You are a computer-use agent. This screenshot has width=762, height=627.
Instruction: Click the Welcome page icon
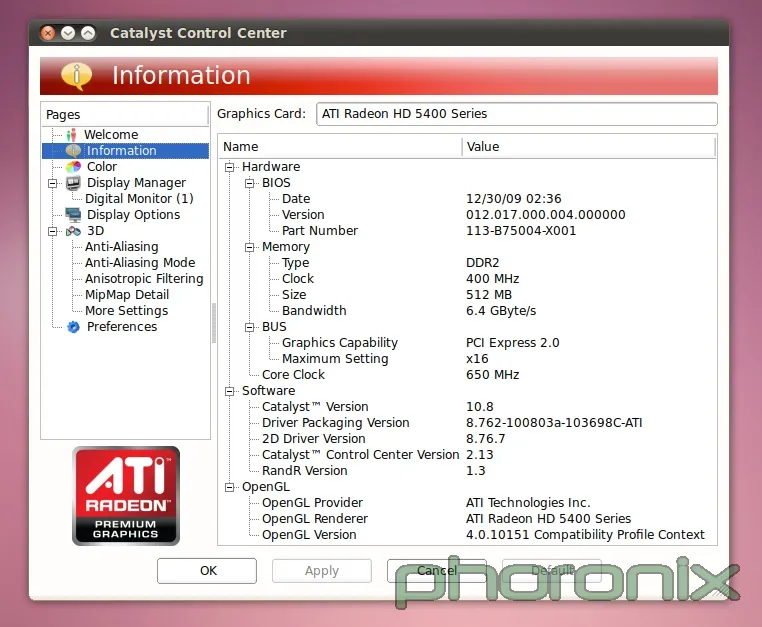point(71,135)
